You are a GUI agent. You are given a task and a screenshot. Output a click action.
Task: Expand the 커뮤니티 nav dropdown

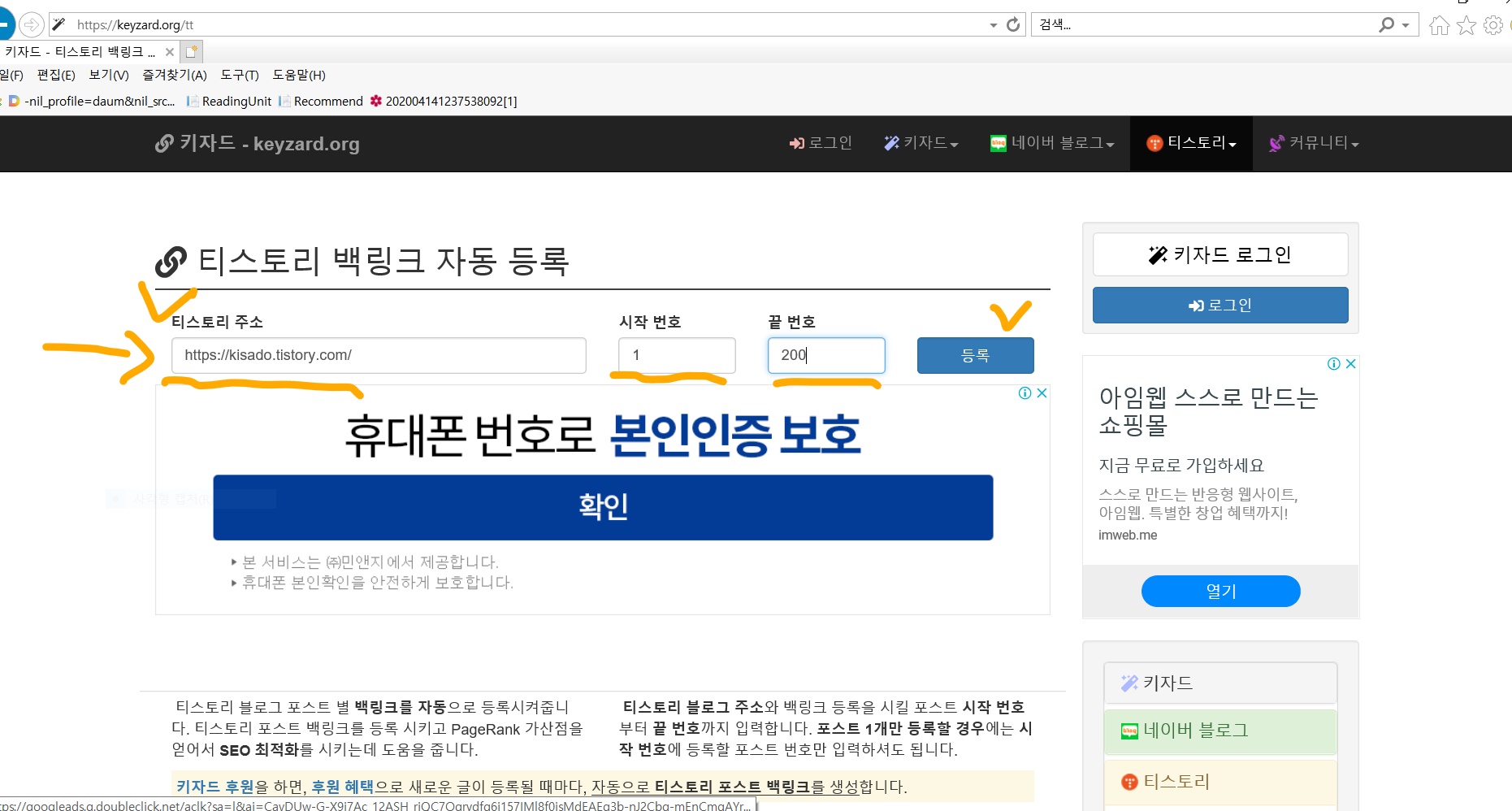pos(1314,143)
